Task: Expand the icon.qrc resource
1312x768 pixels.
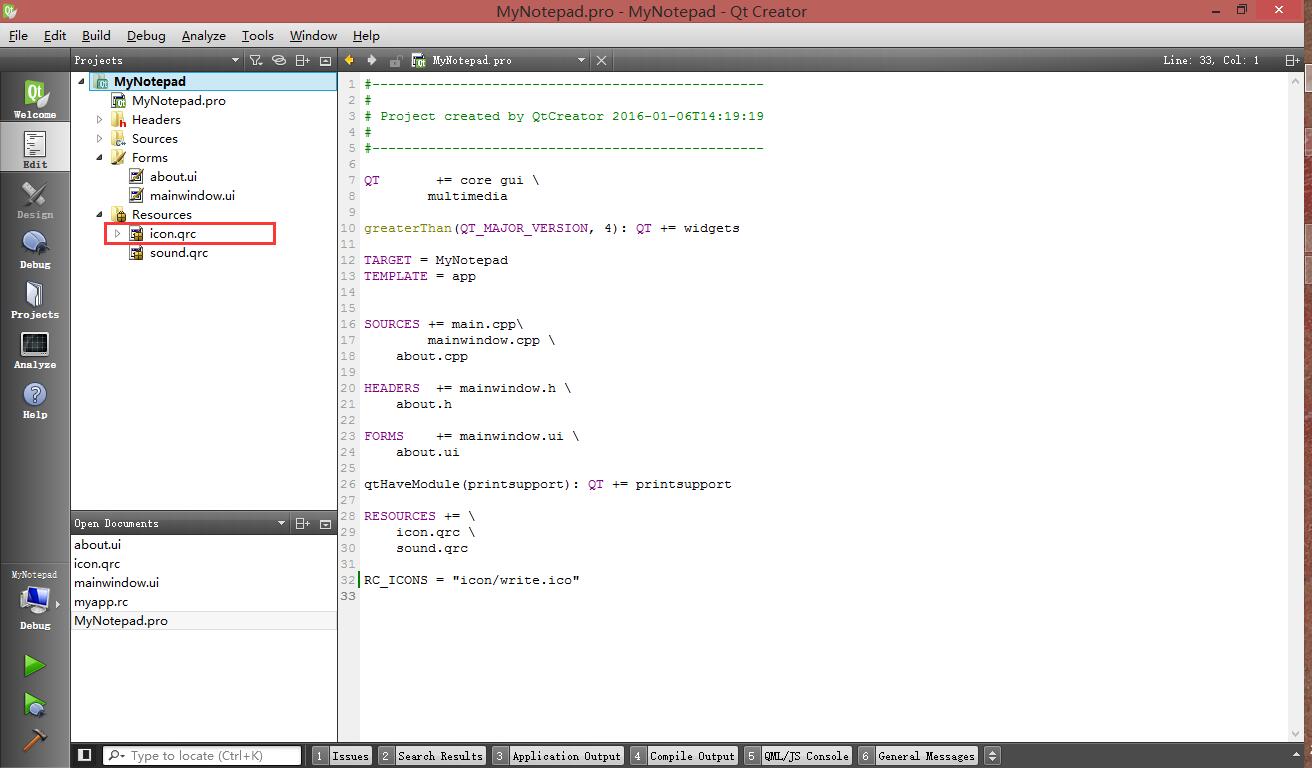Action: pos(117,234)
